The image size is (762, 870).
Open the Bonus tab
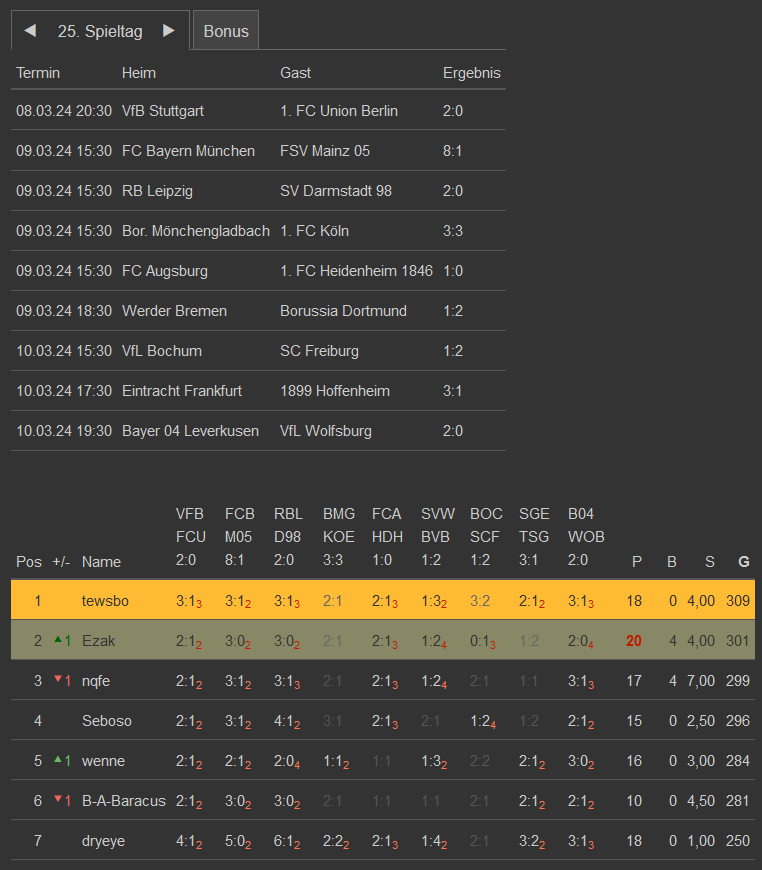226,31
